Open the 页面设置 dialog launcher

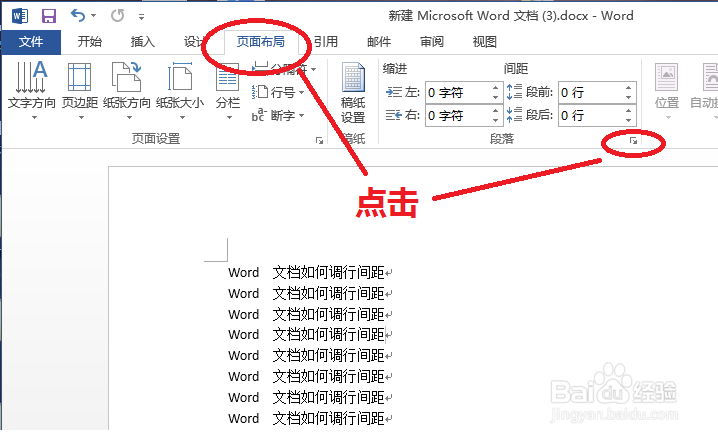pos(319,141)
